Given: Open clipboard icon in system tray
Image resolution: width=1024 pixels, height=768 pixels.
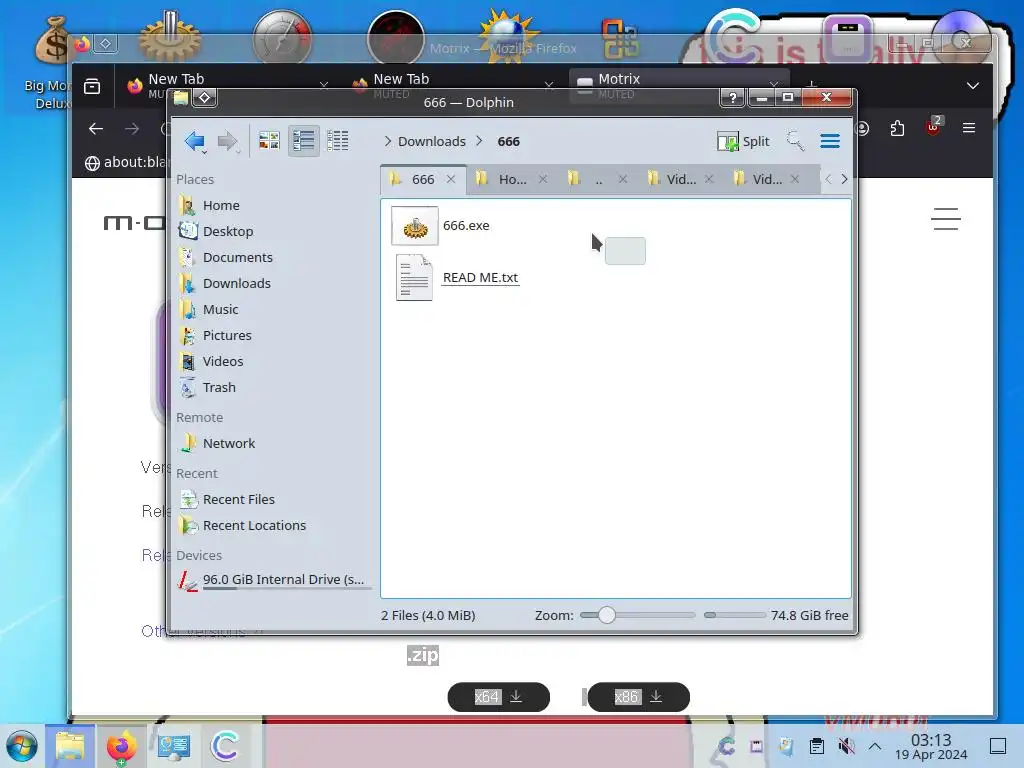Looking at the screenshot, I should coord(816,746).
